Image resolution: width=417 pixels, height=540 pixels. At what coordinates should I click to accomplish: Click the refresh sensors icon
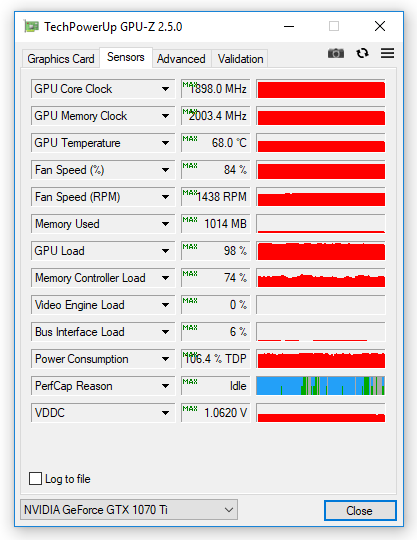362,53
